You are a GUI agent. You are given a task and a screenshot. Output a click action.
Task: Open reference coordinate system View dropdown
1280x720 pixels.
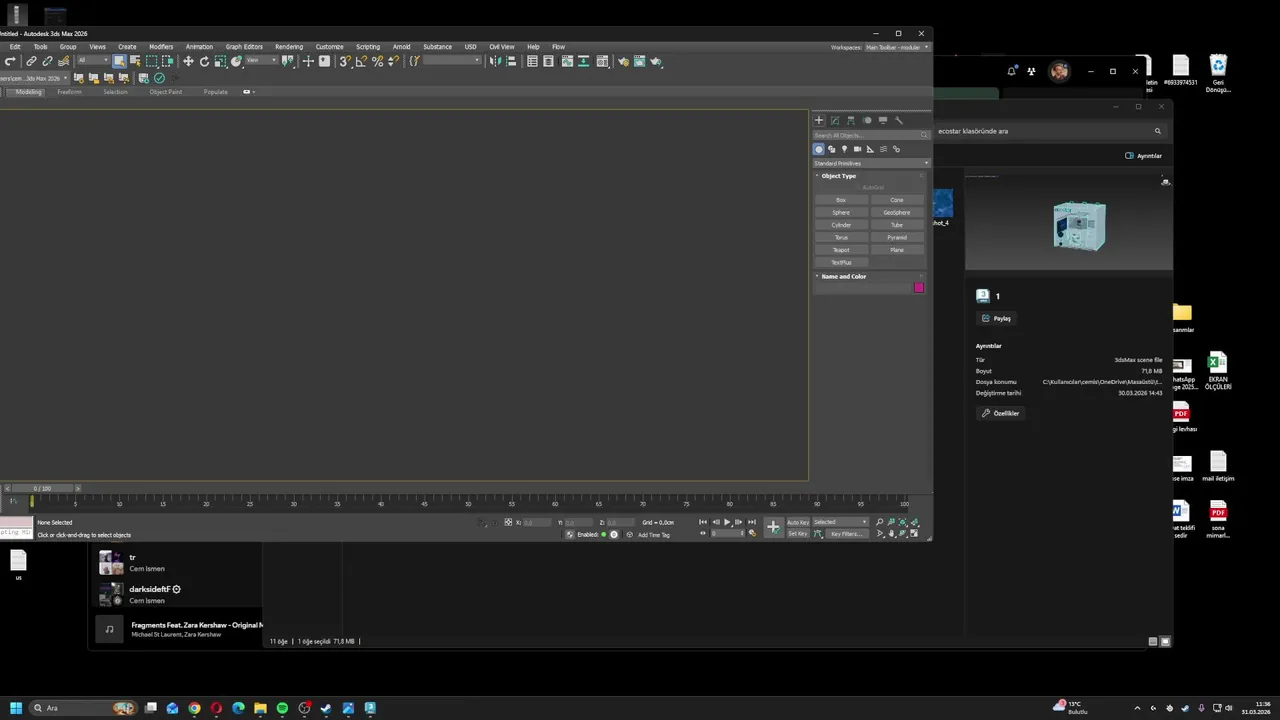pyautogui.click(x=262, y=61)
